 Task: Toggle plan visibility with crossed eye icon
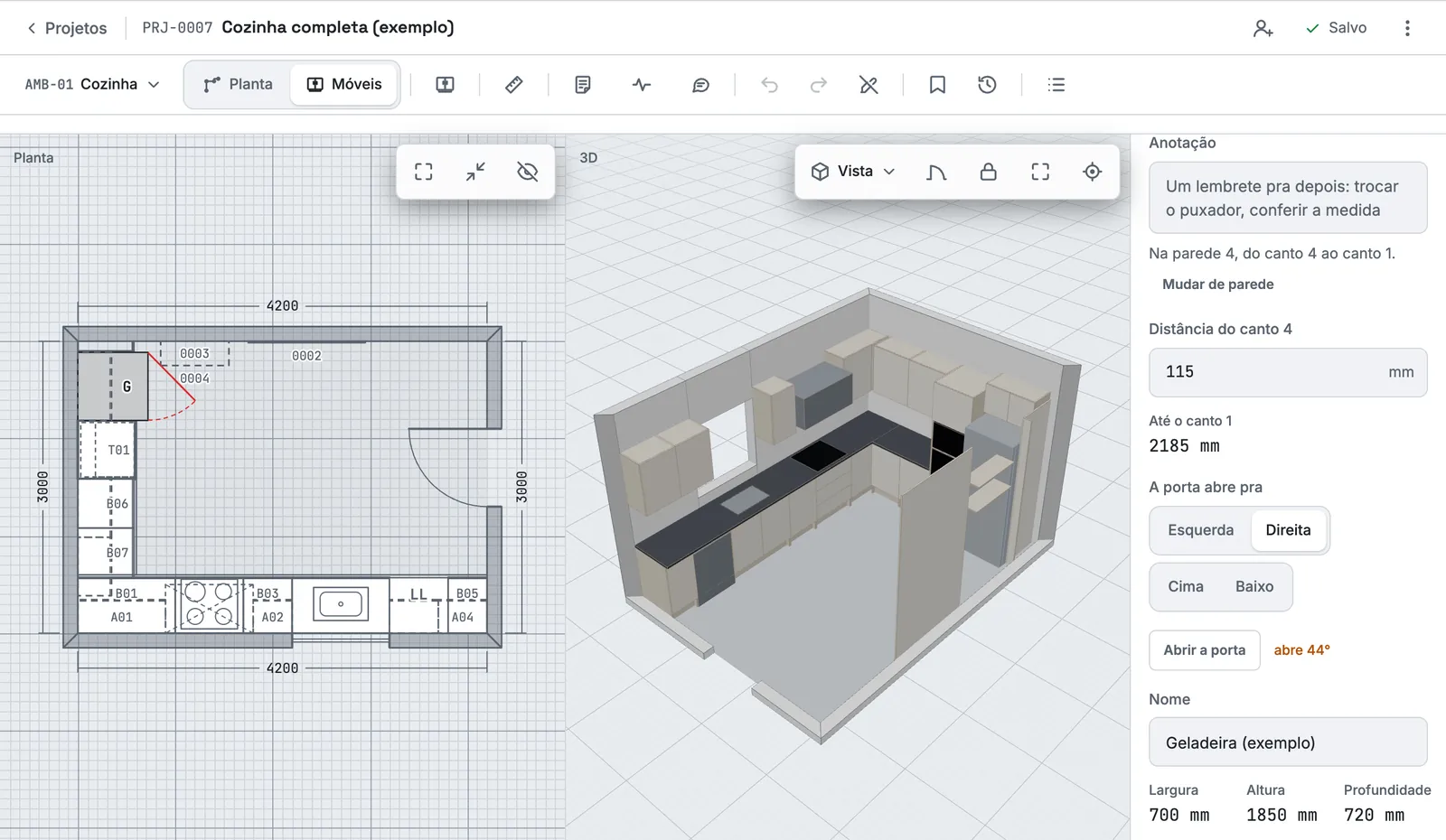click(x=528, y=172)
